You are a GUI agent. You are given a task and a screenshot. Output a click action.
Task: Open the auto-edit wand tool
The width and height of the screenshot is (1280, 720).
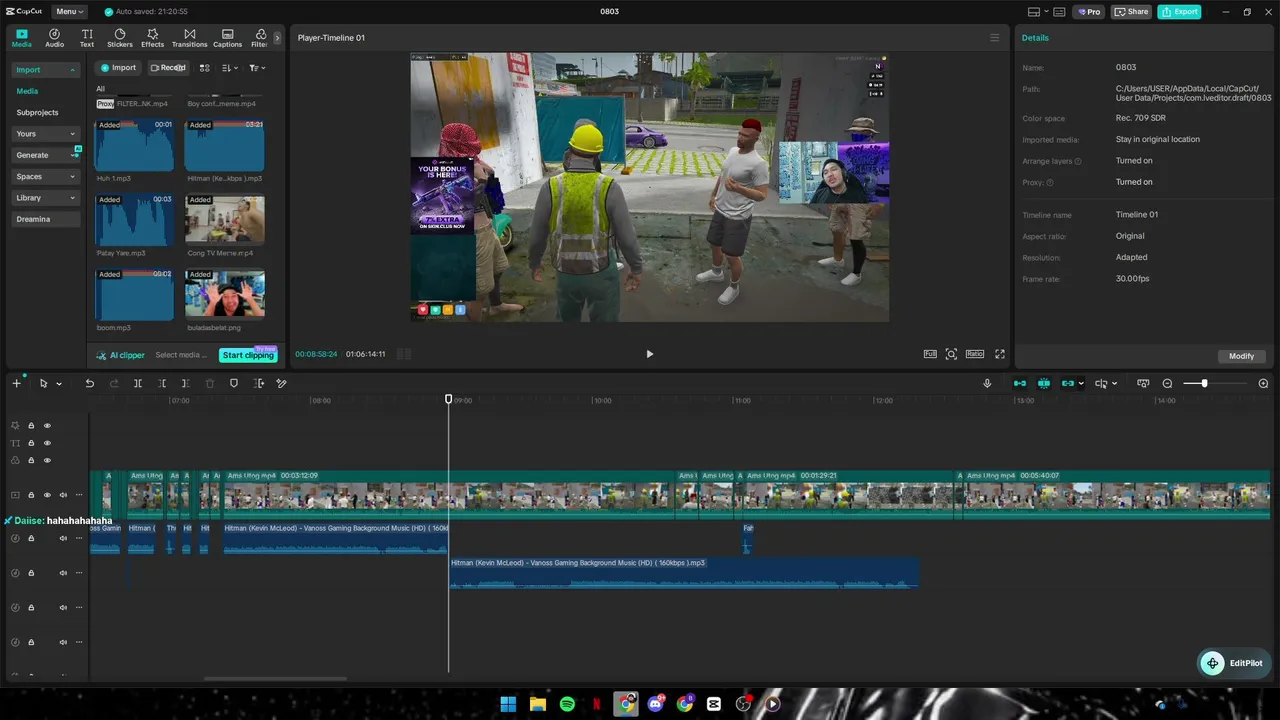tap(282, 384)
